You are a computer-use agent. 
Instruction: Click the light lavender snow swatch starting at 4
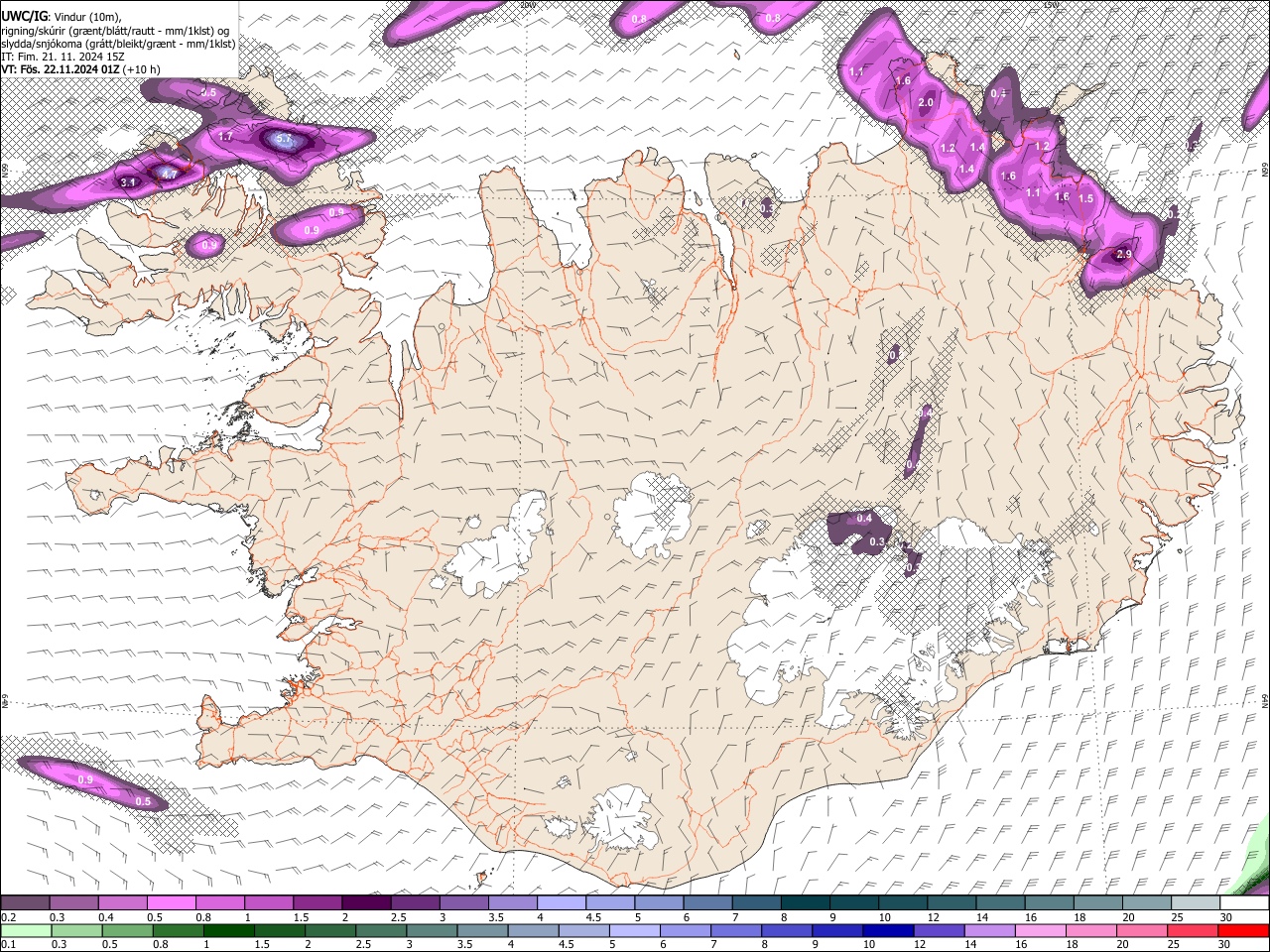[562, 903]
